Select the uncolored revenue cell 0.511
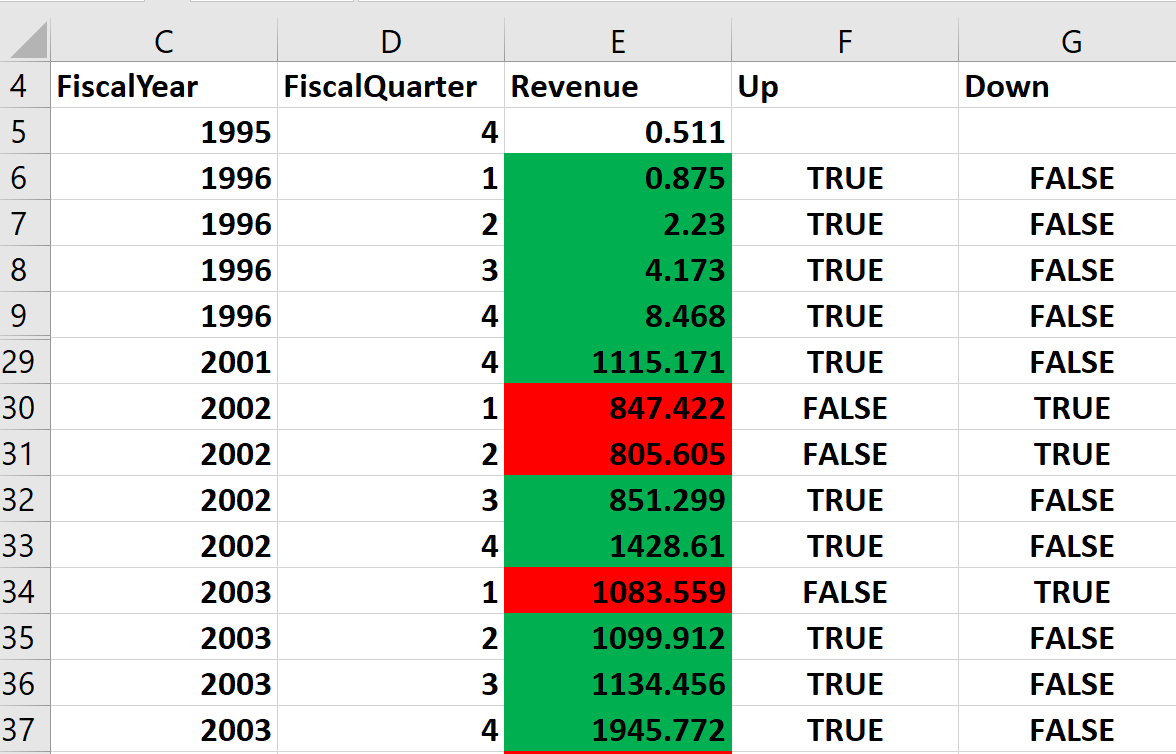1176x754 pixels. (x=618, y=132)
